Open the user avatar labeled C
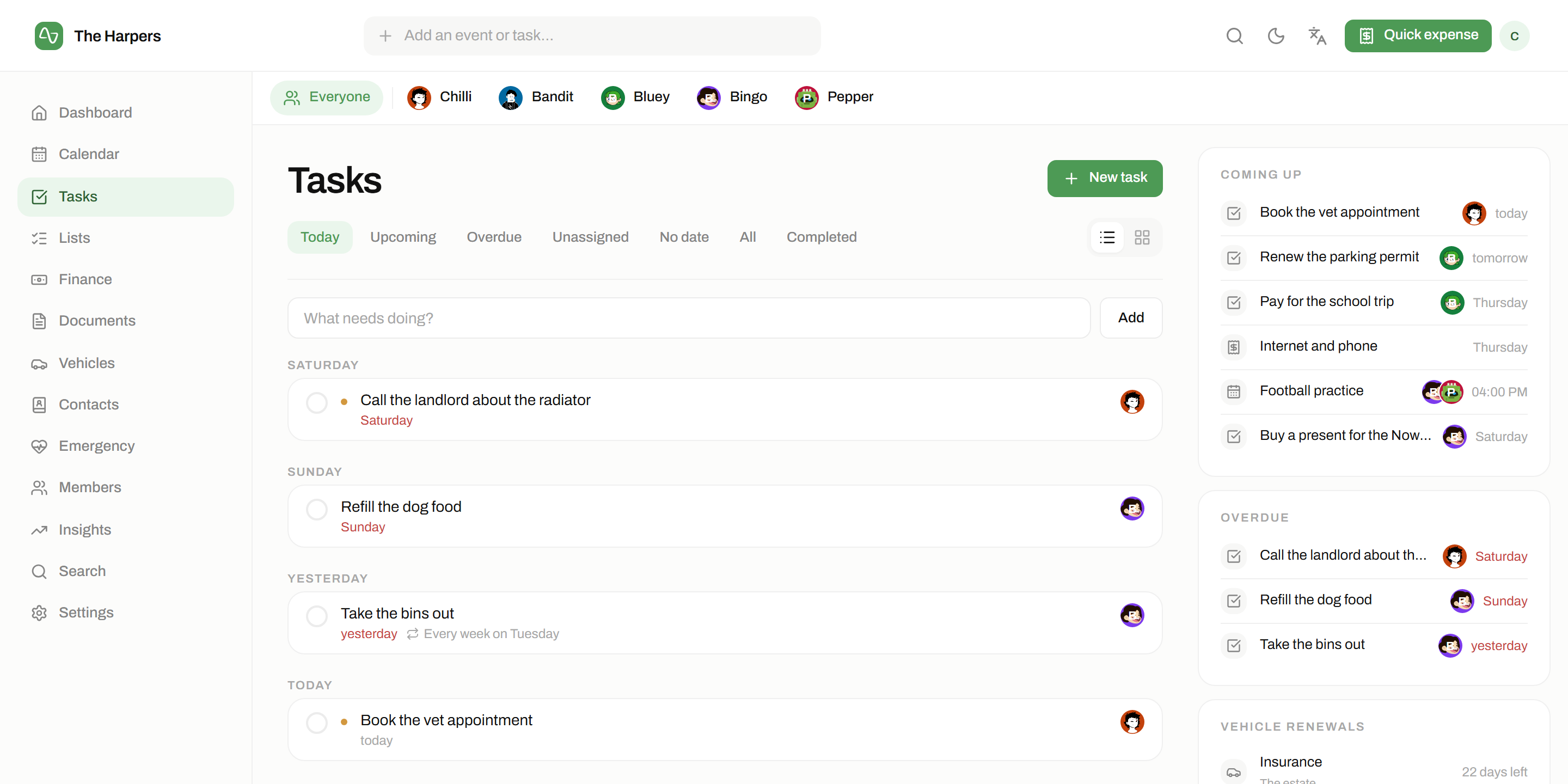This screenshot has height=784, width=1568. tap(1514, 36)
